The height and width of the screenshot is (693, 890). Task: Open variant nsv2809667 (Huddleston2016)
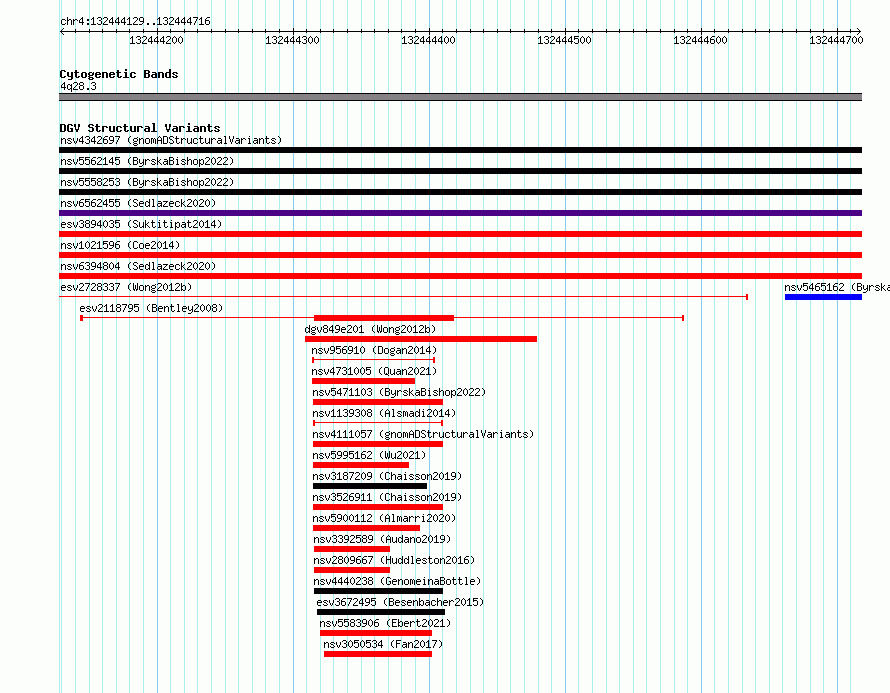394,560
